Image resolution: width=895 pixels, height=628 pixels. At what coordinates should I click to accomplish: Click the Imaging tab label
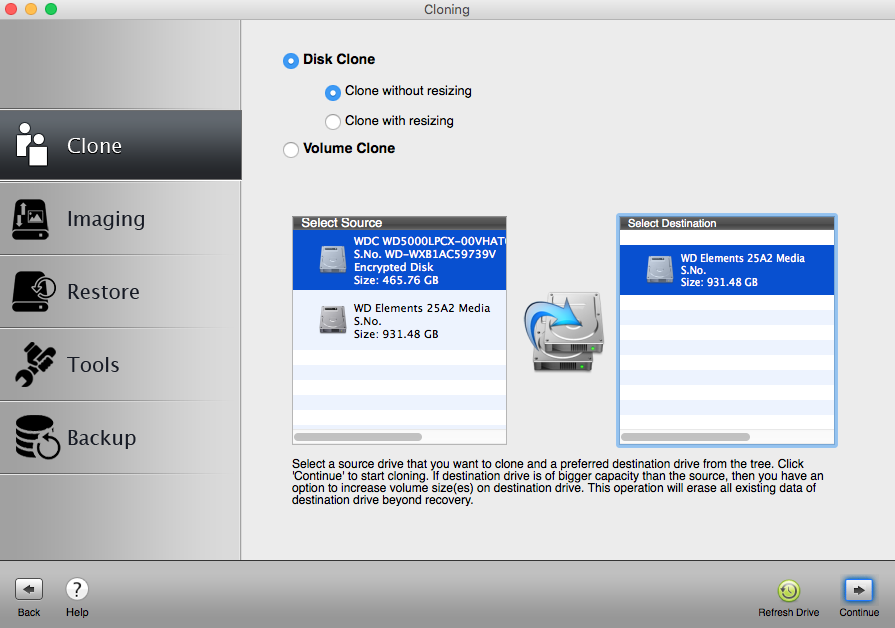click(x=106, y=219)
